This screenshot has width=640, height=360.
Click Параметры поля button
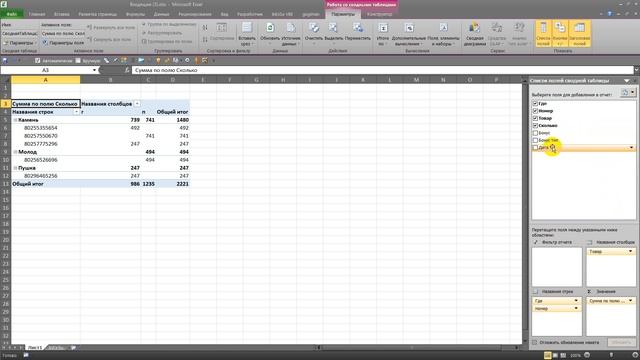[x=63, y=42]
